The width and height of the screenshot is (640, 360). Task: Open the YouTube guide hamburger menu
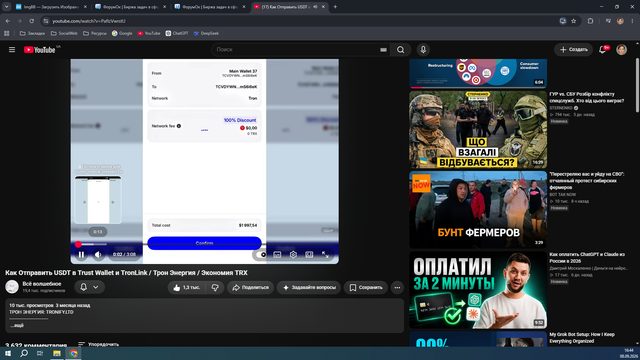12,49
